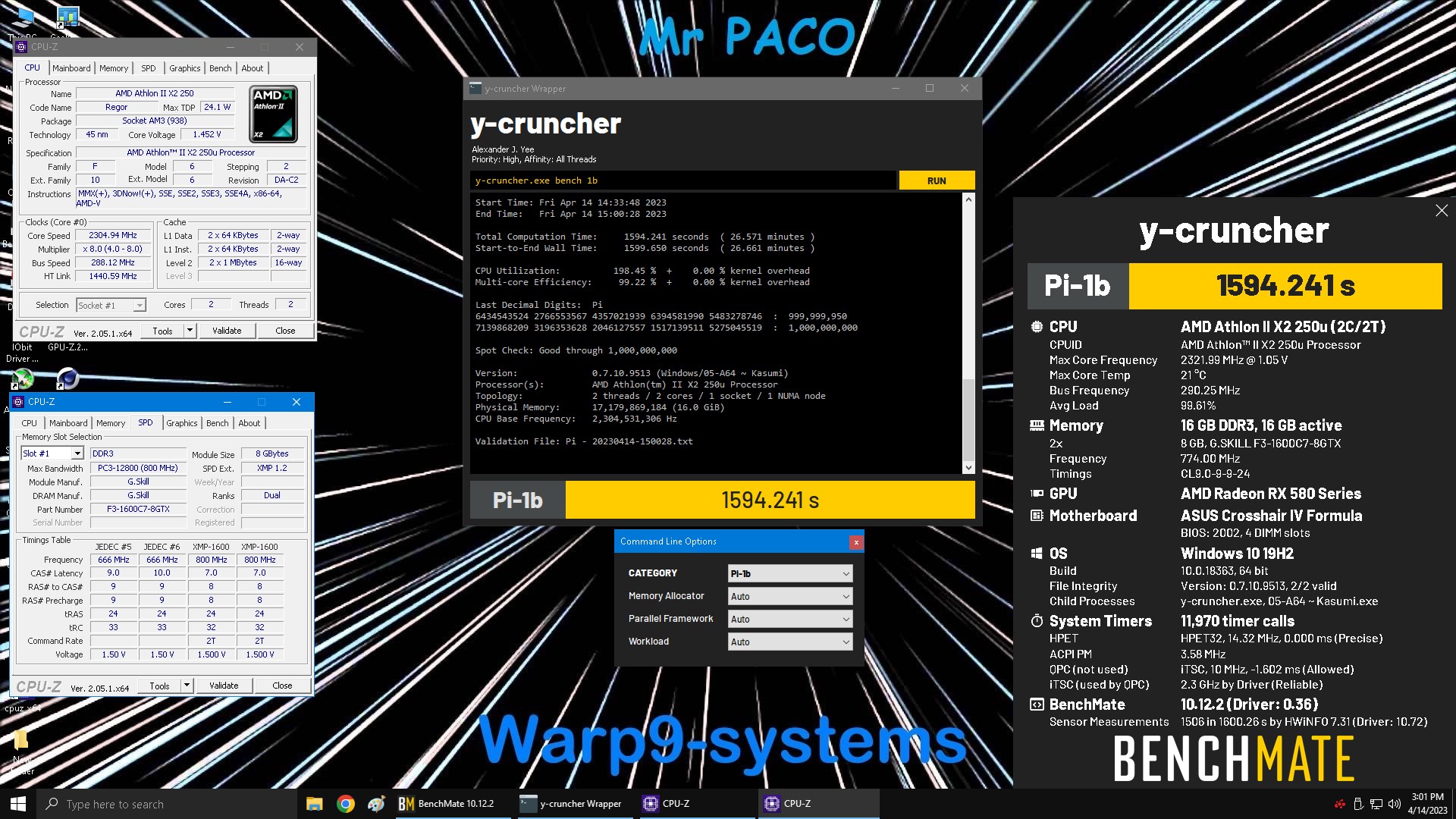Open the Slot #1 memory slot dropdown
This screenshot has height=819, width=1456.
click(52, 453)
